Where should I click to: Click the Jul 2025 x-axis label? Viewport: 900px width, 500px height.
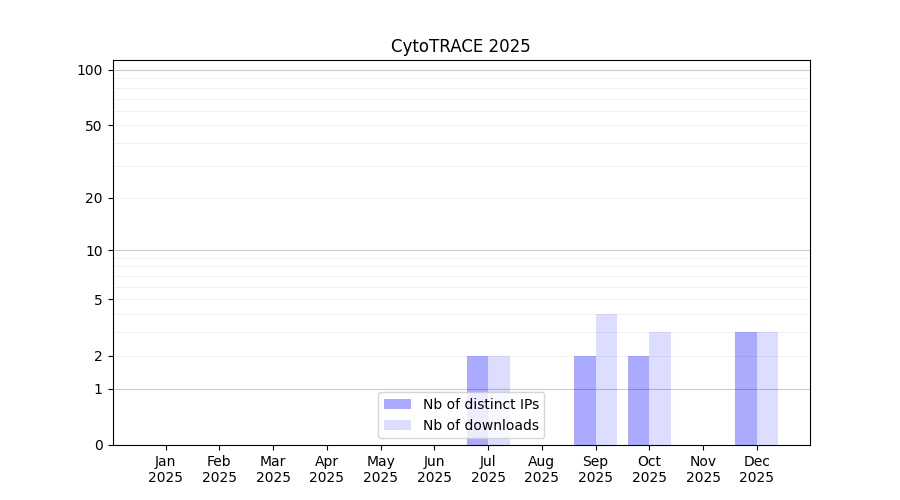coord(488,470)
